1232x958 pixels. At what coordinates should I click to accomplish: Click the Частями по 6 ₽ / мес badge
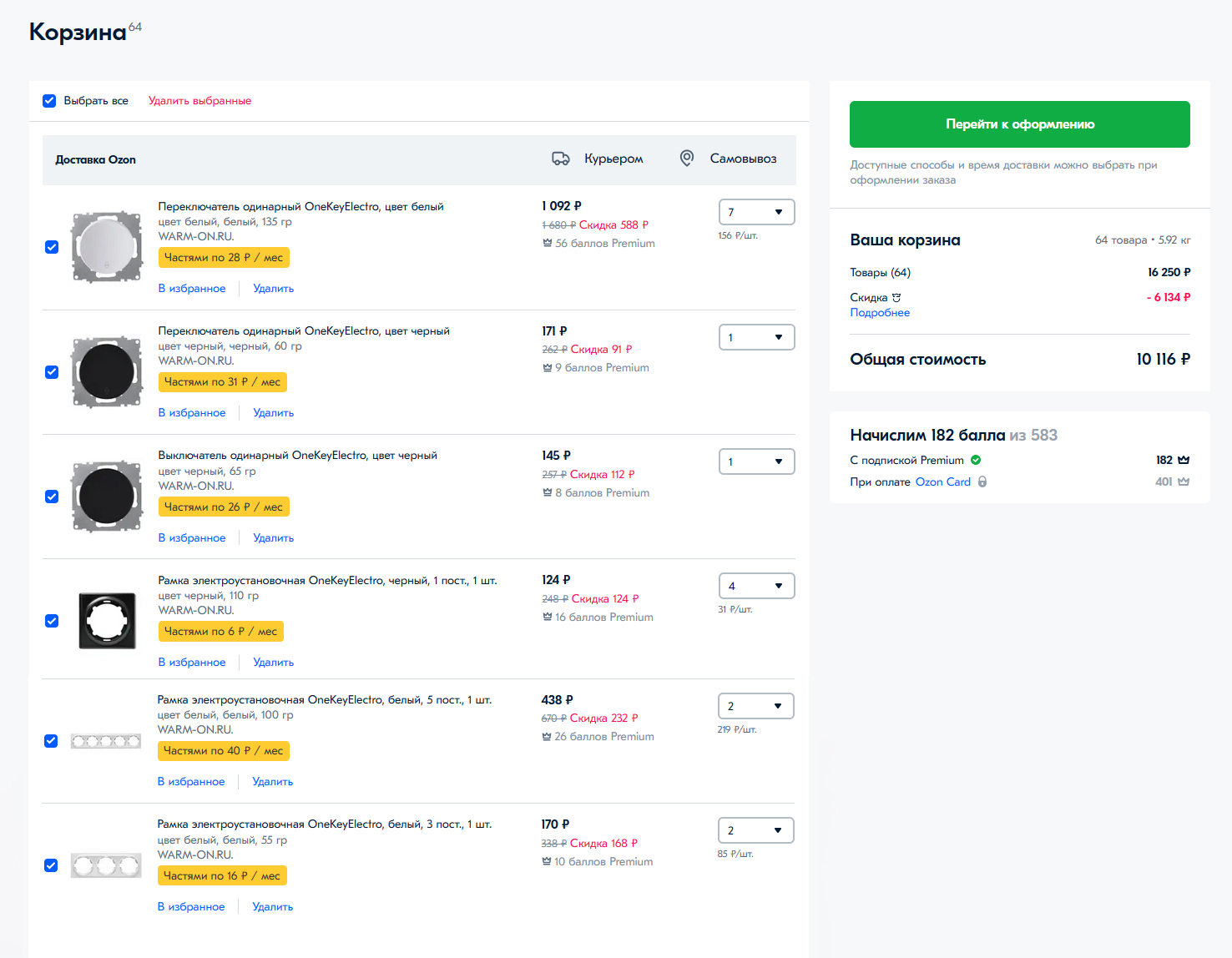221,632
